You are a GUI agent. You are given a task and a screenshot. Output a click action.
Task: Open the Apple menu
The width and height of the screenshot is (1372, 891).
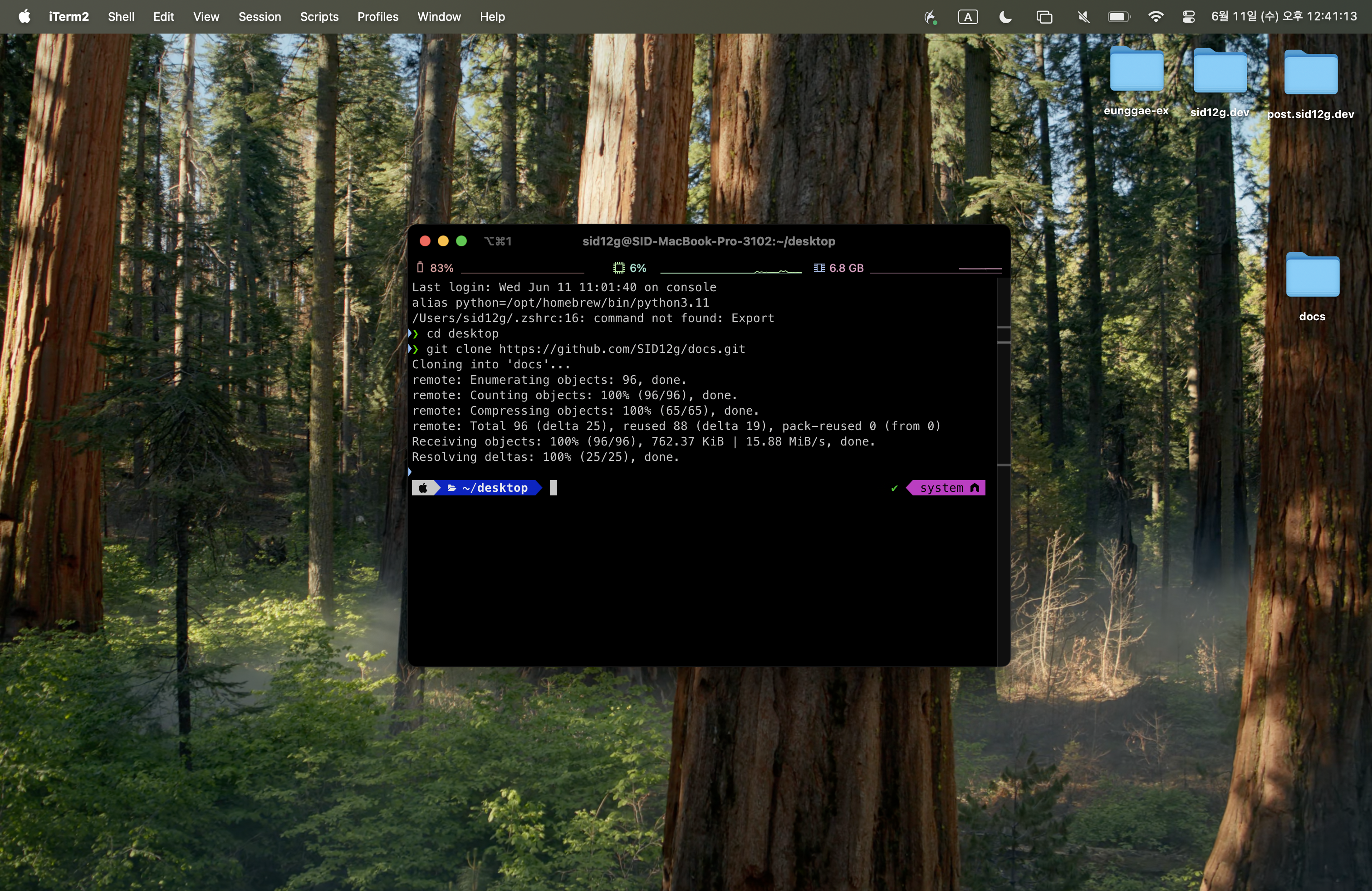[24, 17]
